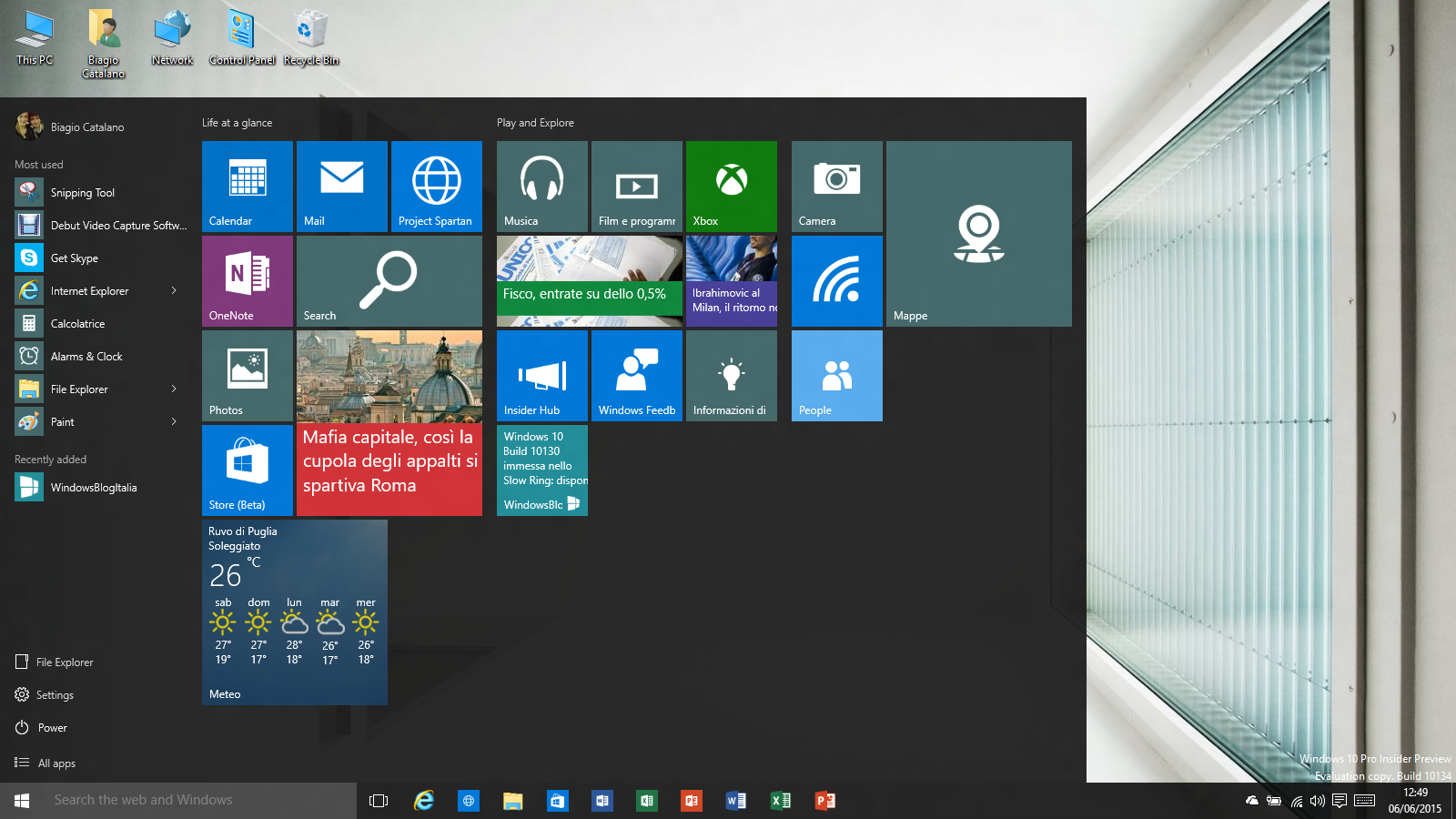Open Get Skype from Most used
Image resolution: width=1456 pixels, height=819 pixels.
[x=98, y=258]
